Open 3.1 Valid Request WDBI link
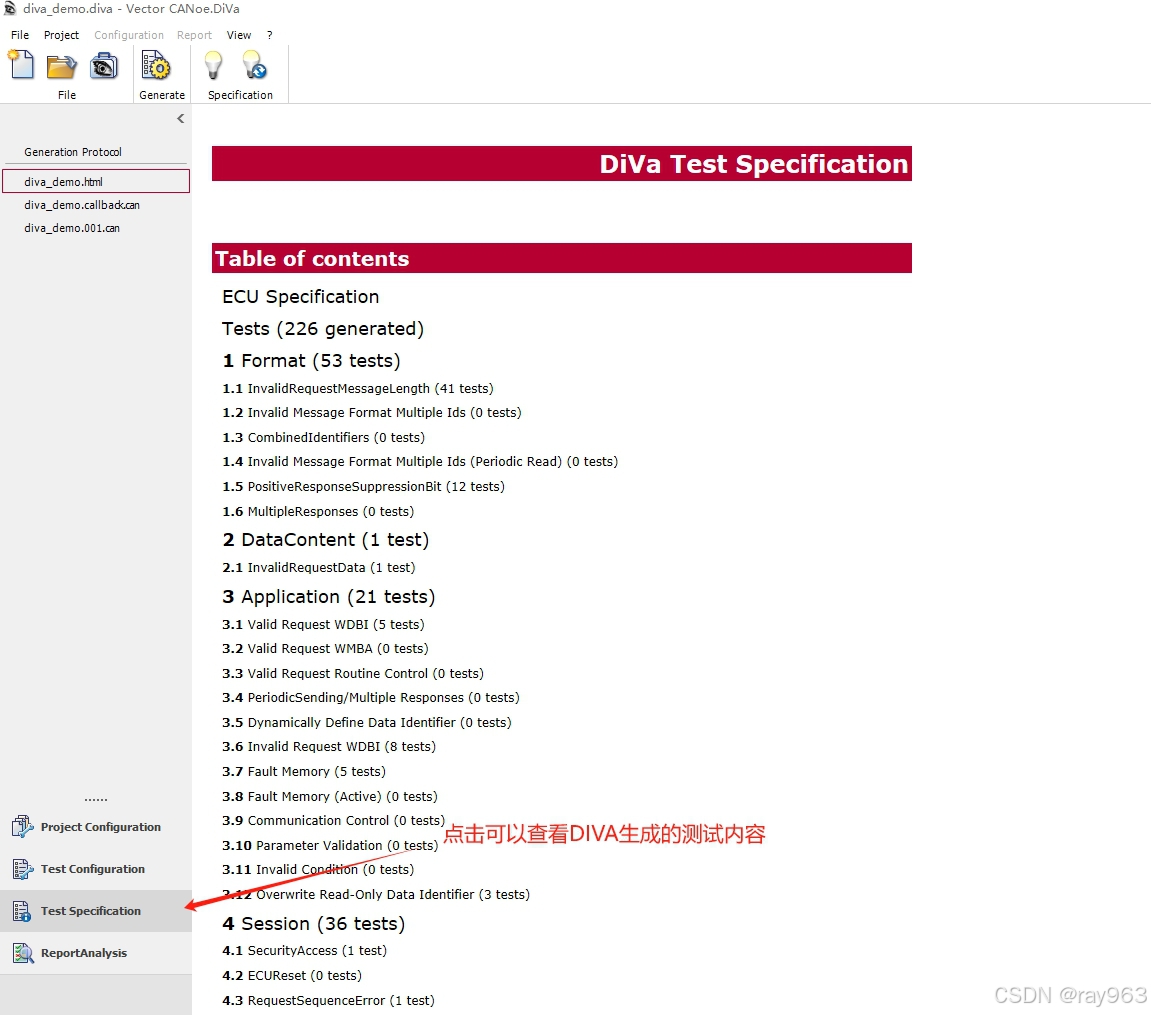 (x=323, y=625)
